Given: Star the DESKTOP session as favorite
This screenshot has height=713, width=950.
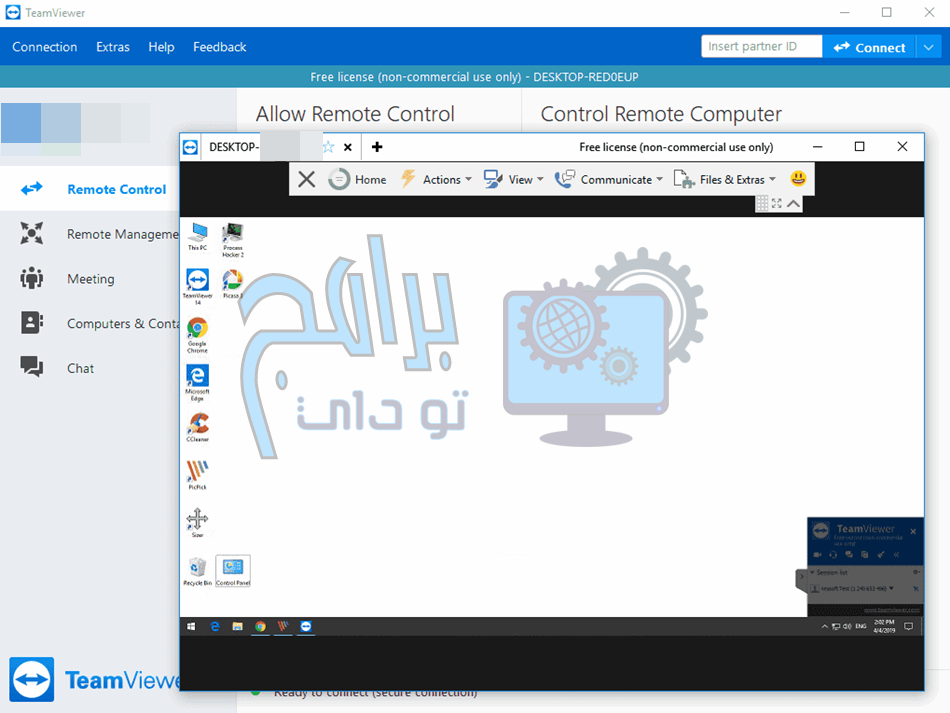Looking at the screenshot, I should click(x=329, y=147).
